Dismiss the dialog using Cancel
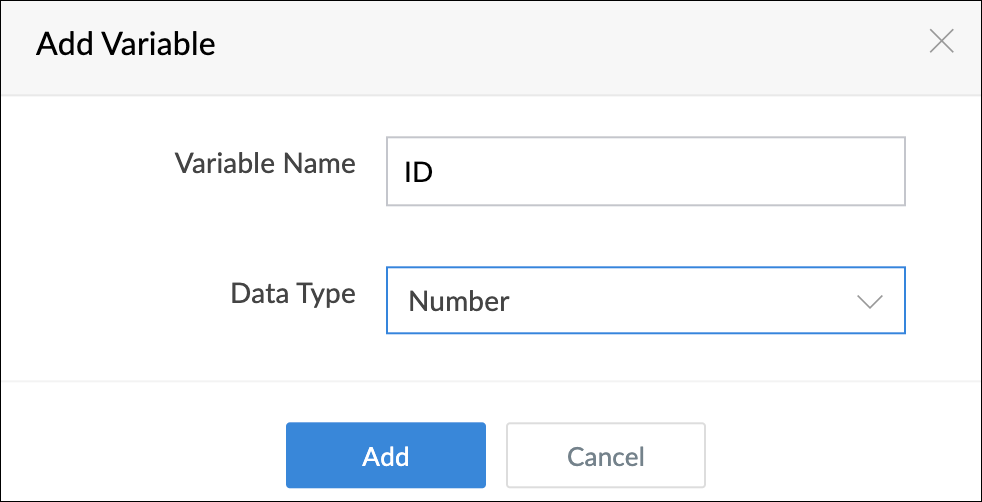Viewport: 982px width, 502px height. point(606,456)
